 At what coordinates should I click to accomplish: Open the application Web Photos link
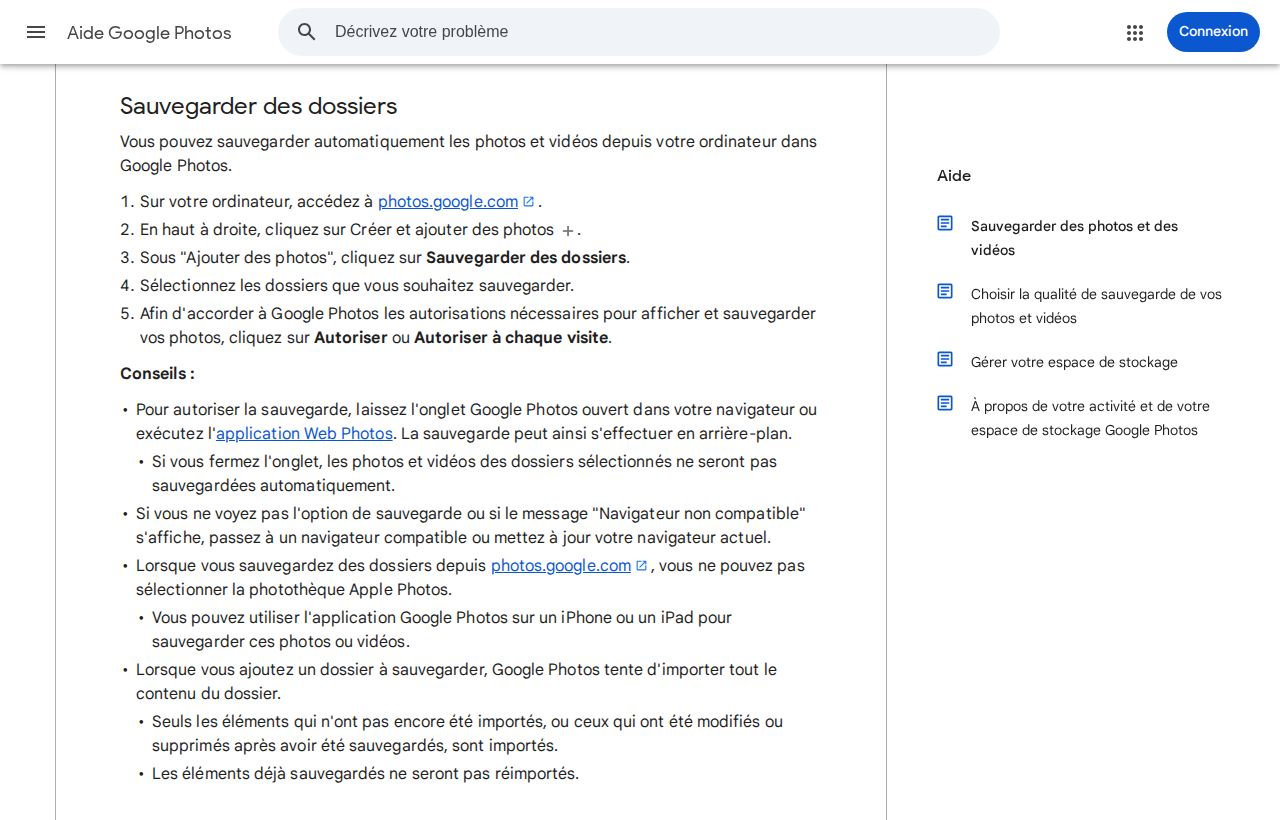point(305,434)
